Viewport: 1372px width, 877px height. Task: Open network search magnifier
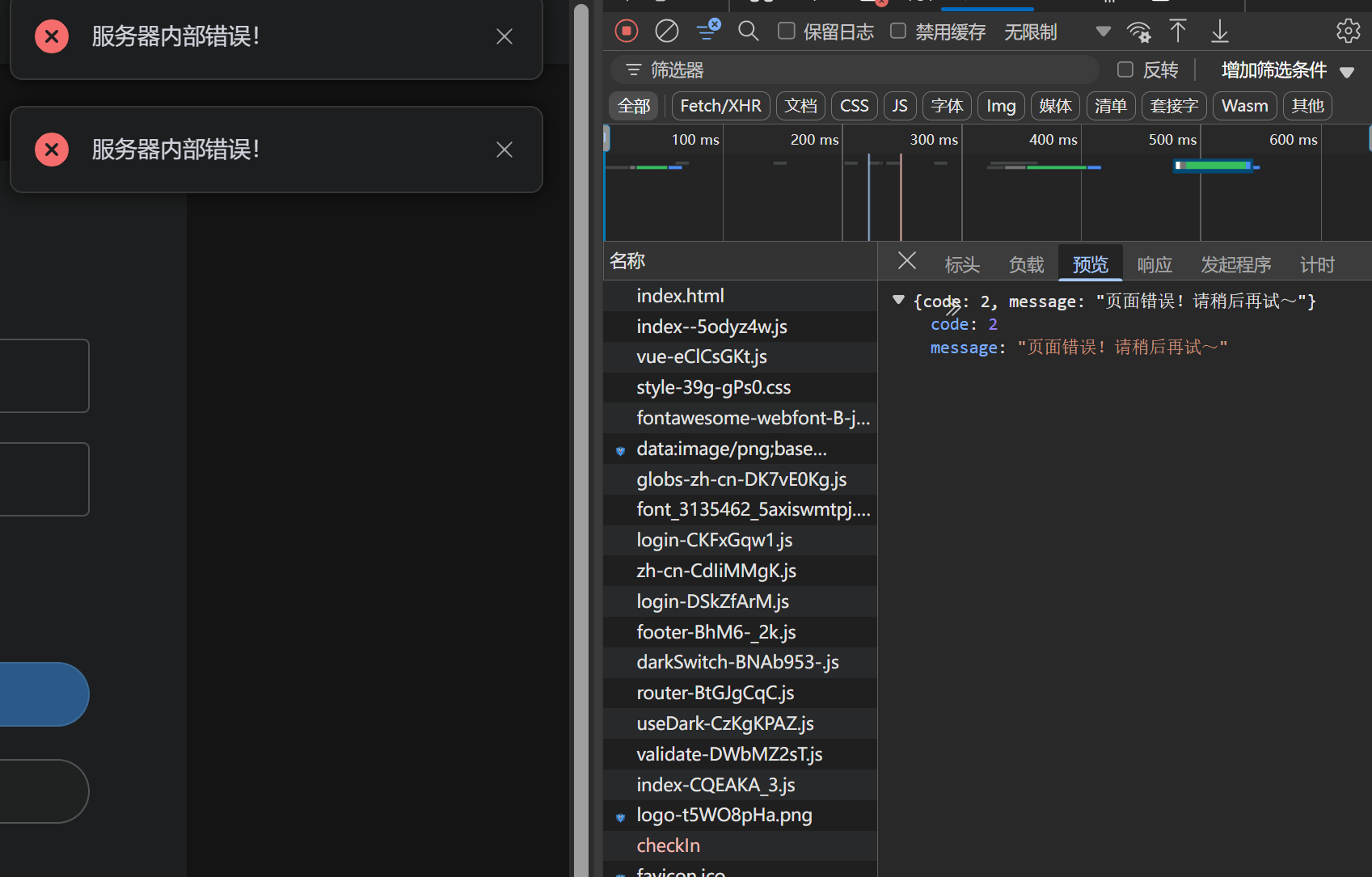(749, 32)
